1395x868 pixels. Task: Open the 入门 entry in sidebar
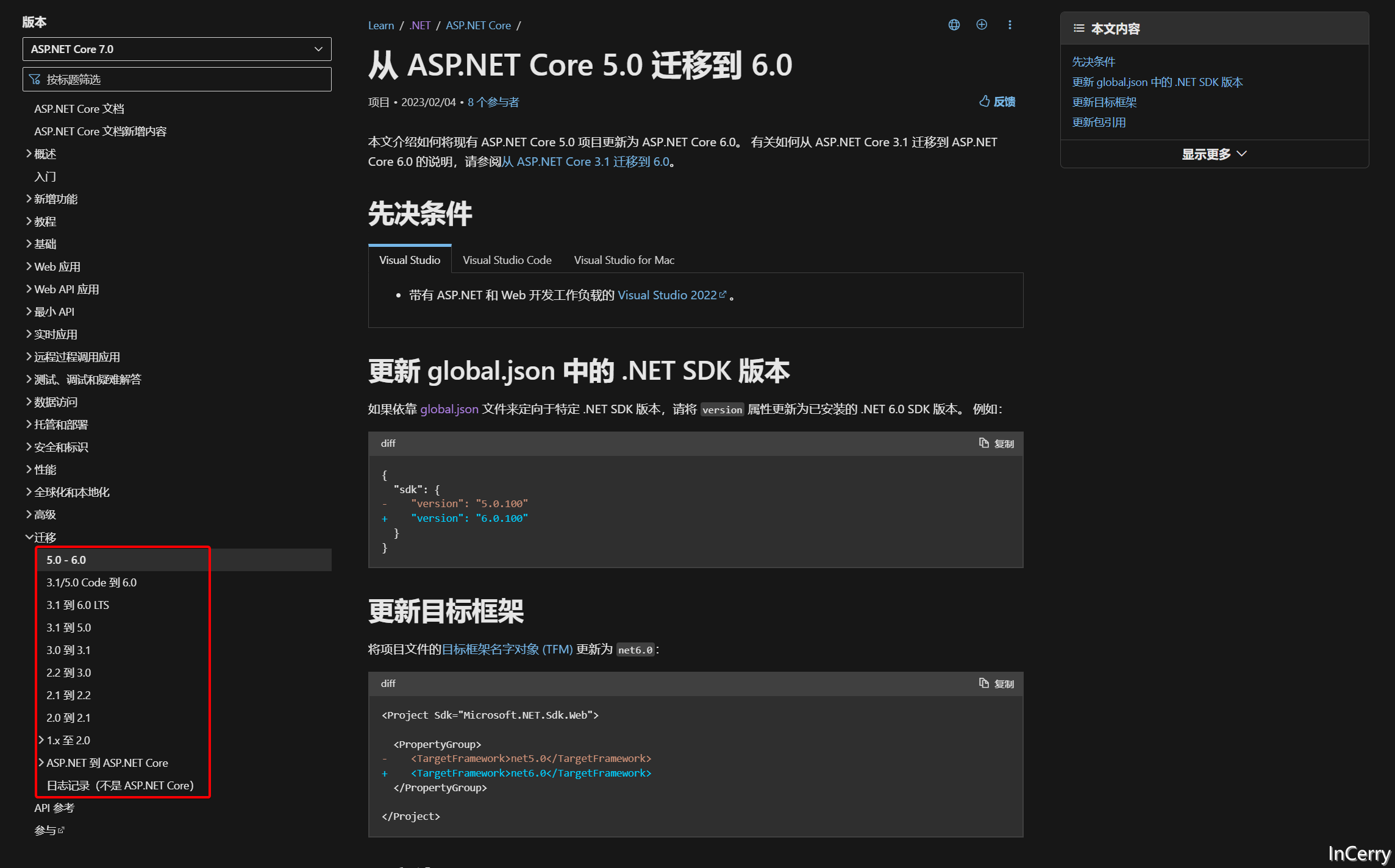click(x=45, y=176)
